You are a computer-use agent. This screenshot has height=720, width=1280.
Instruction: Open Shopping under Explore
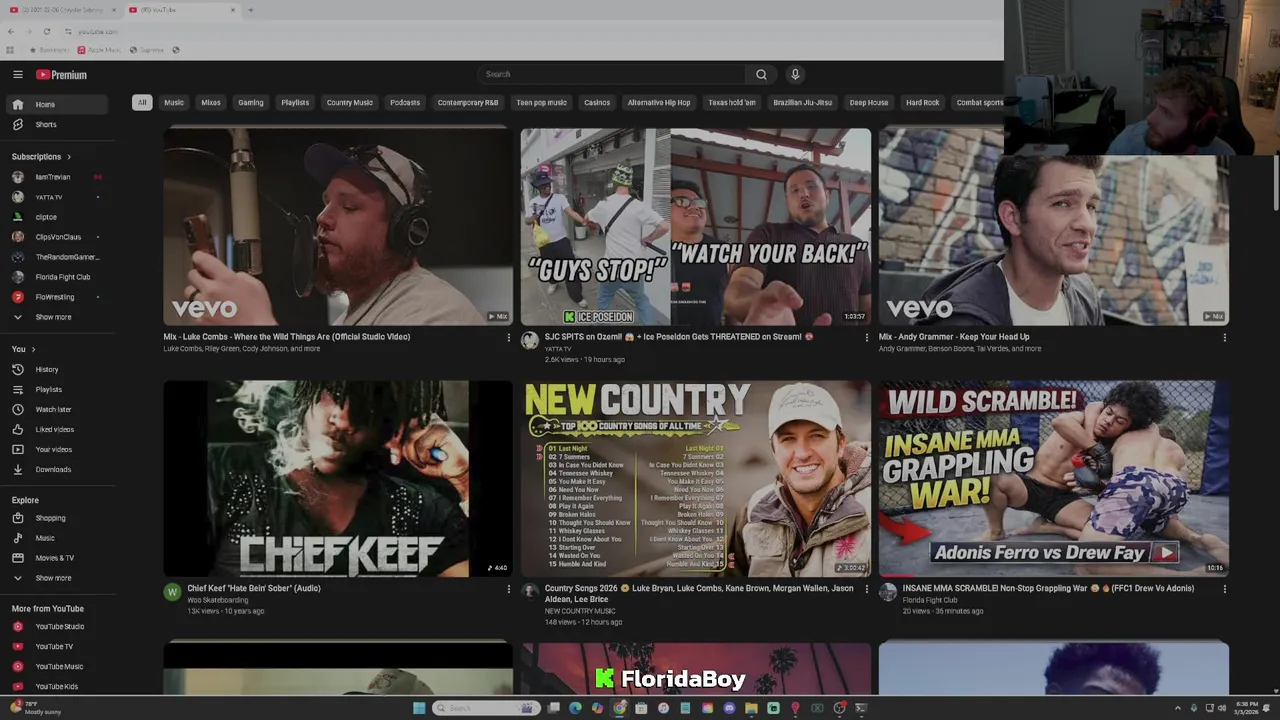tap(59, 518)
